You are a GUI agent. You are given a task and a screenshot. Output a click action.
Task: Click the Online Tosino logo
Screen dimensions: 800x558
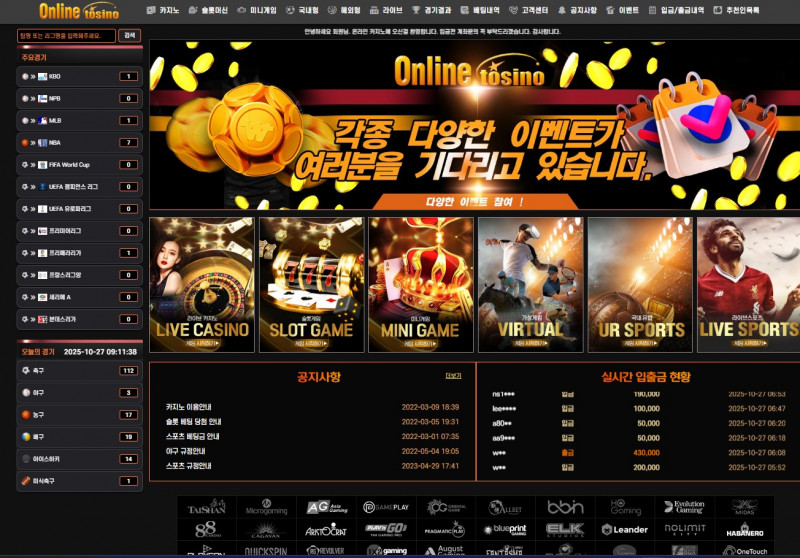point(77,11)
